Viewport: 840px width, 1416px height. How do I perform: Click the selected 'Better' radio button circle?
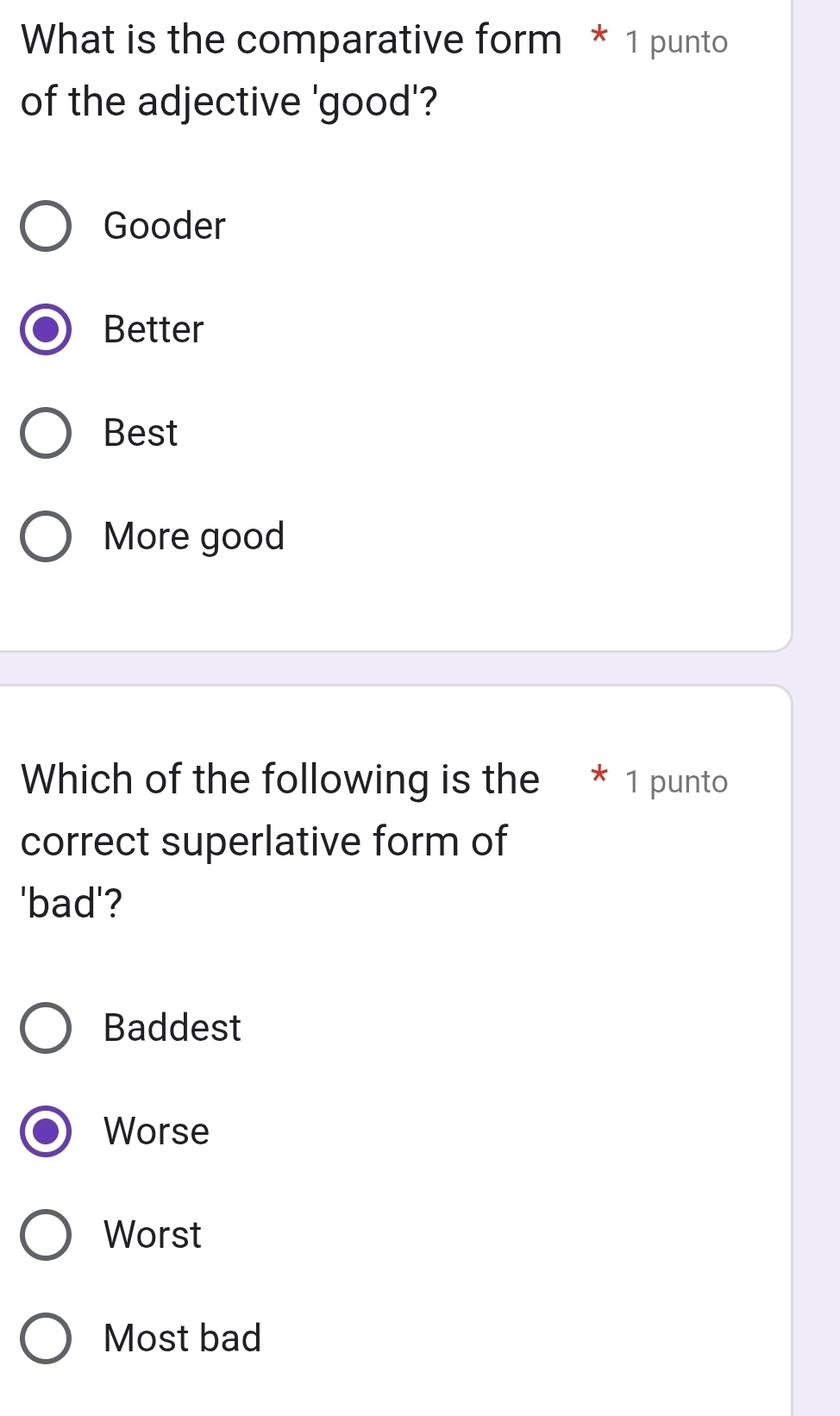click(46, 329)
